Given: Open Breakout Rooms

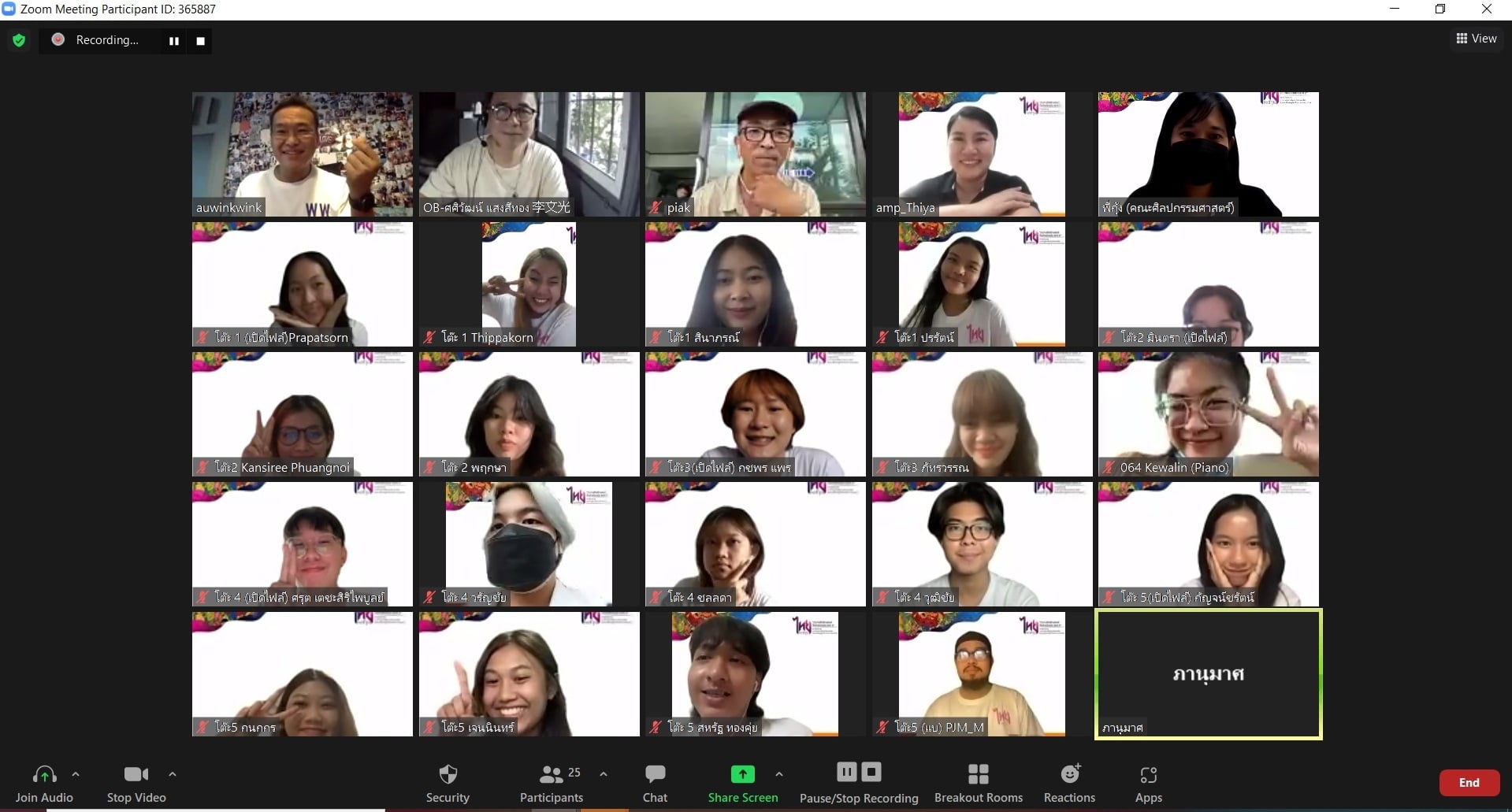Looking at the screenshot, I should [978, 783].
